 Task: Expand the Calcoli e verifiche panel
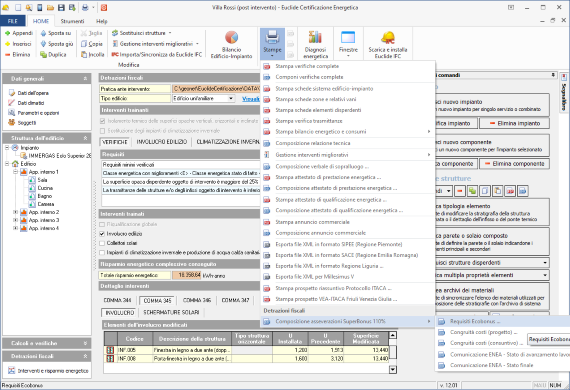85,343
